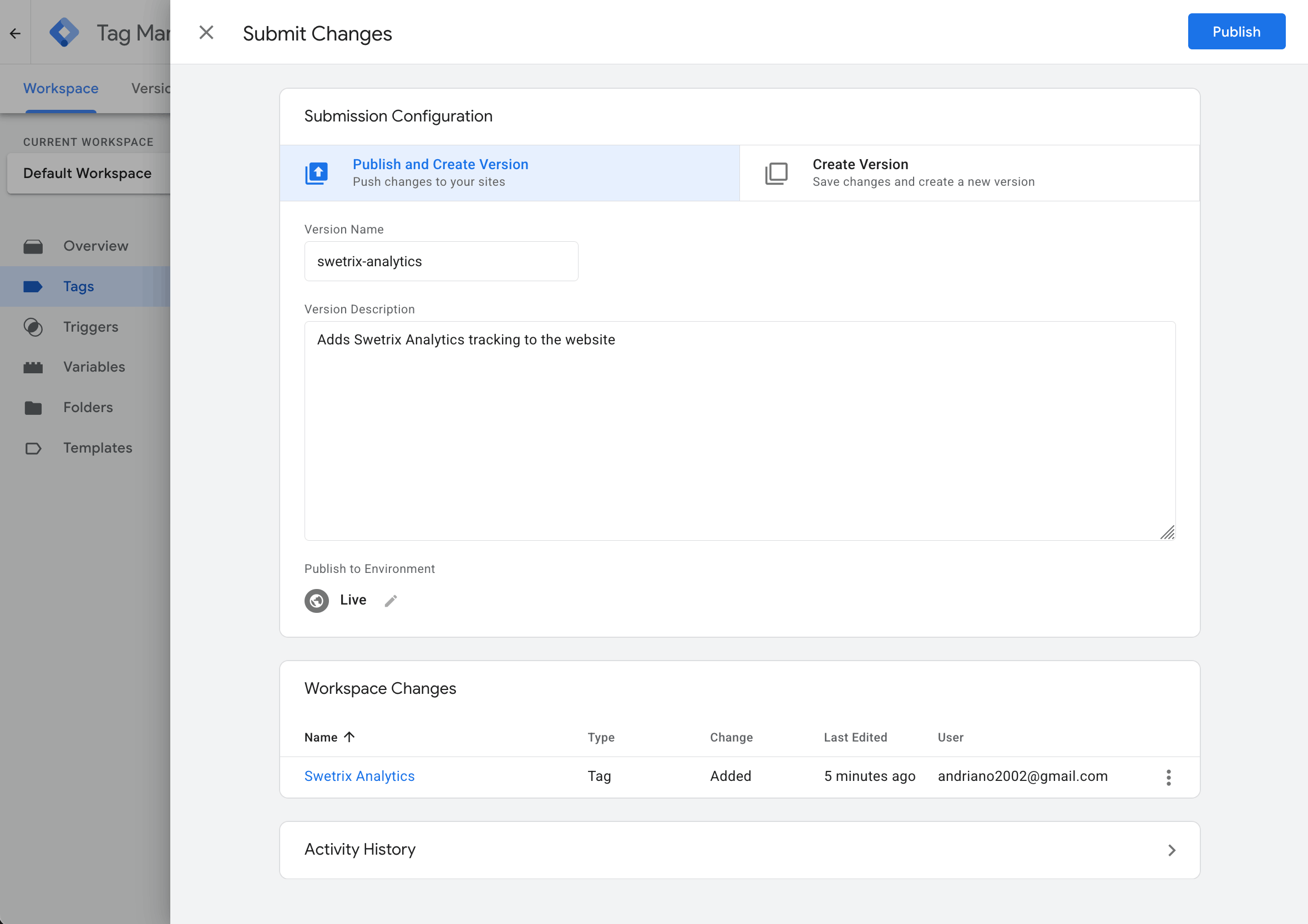Switch to the Workspace tab
Image resolution: width=1308 pixels, height=924 pixels.
point(61,88)
